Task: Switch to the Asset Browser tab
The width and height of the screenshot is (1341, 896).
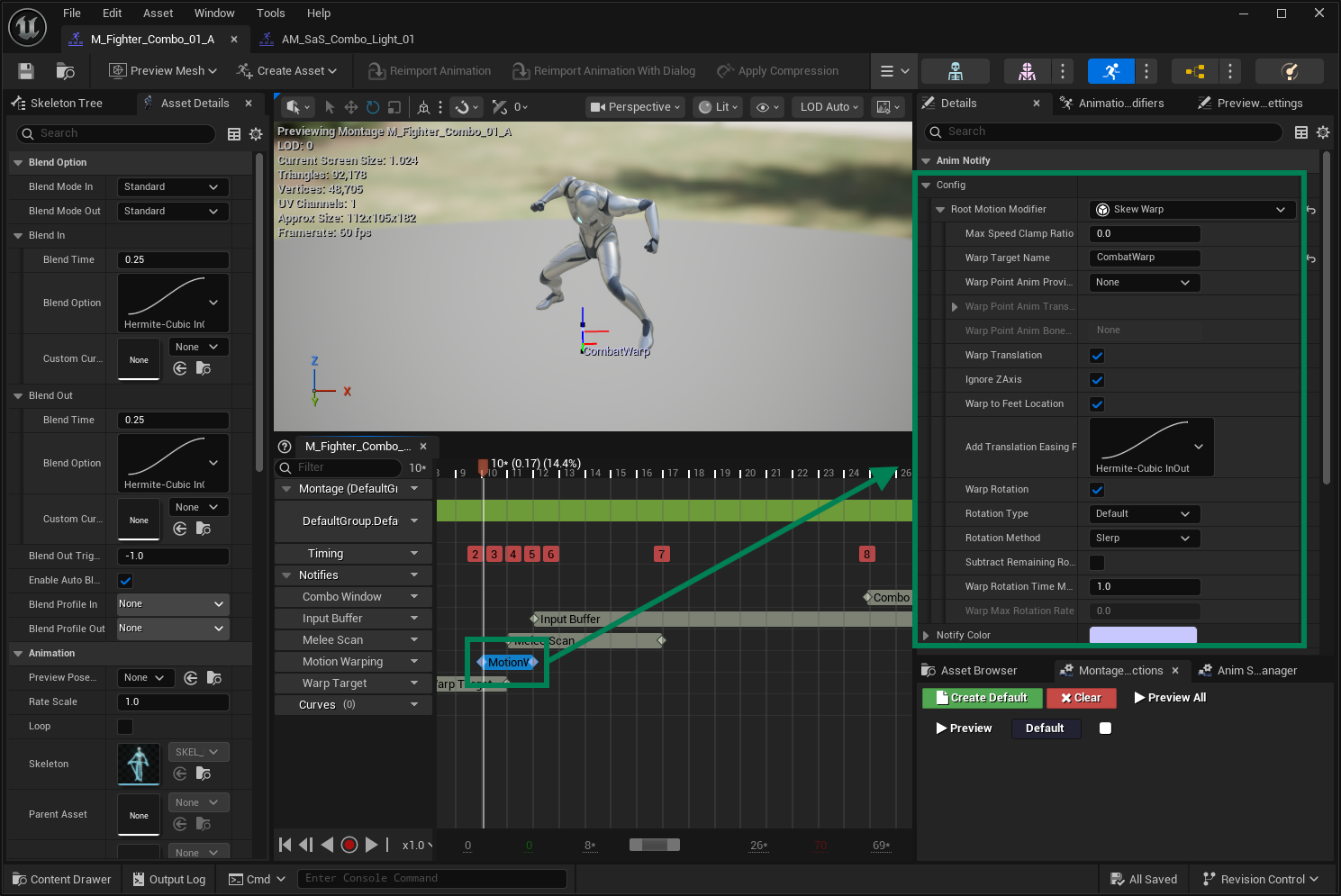Action: [x=979, y=671]
